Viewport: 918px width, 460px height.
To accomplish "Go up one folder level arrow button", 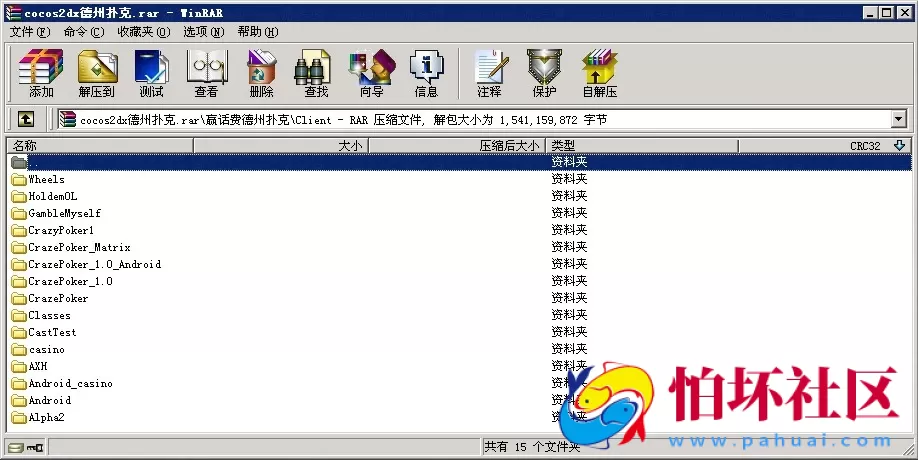I will click(25, 119).
